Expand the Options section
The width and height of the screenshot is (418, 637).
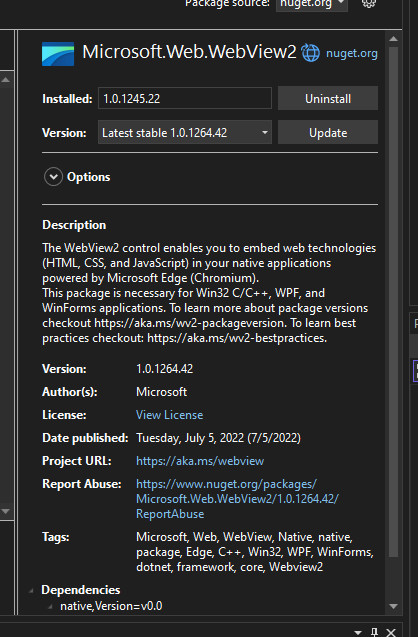[53, 177]
